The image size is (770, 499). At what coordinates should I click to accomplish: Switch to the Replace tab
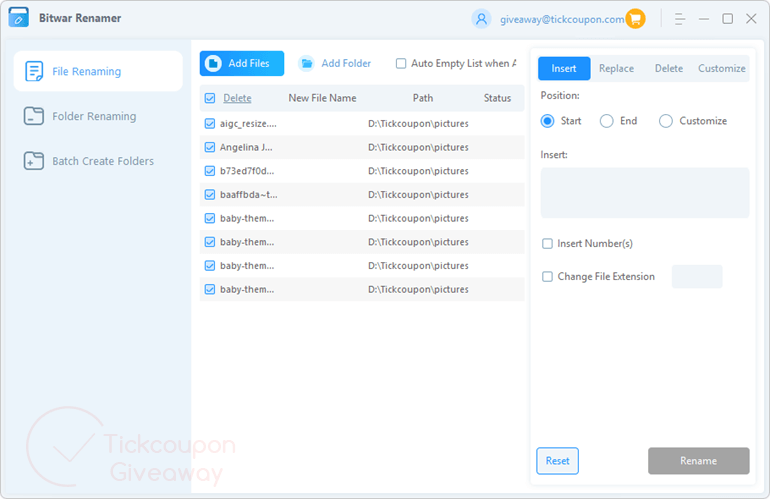616,68
